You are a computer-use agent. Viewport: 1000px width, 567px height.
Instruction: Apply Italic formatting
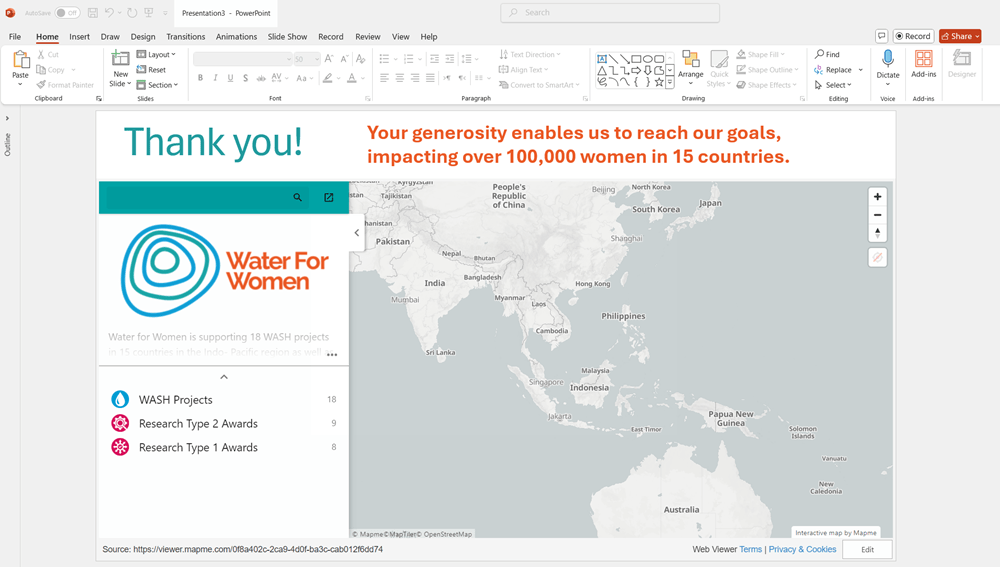click(215, 78)
